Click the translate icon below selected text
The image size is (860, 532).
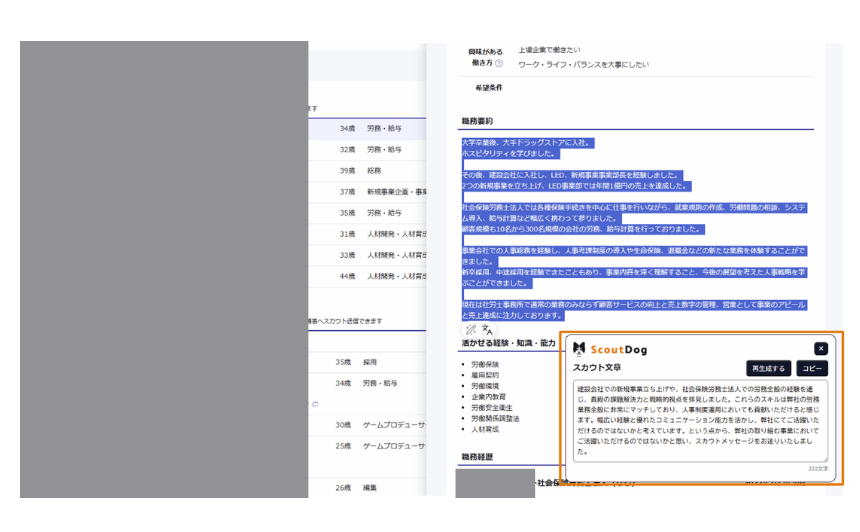click(x=487, y=329)
